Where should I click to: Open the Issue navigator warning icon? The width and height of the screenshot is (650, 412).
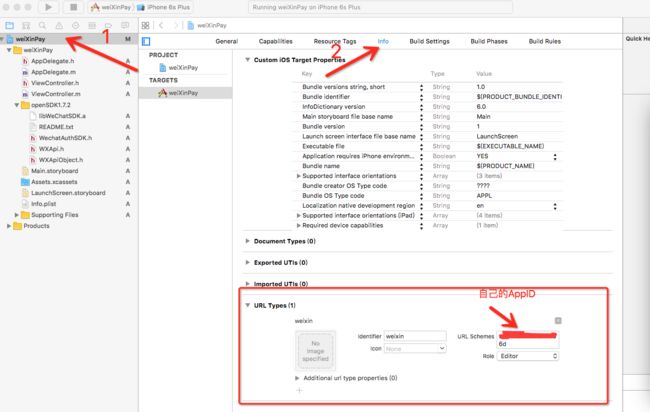point(59,25)
